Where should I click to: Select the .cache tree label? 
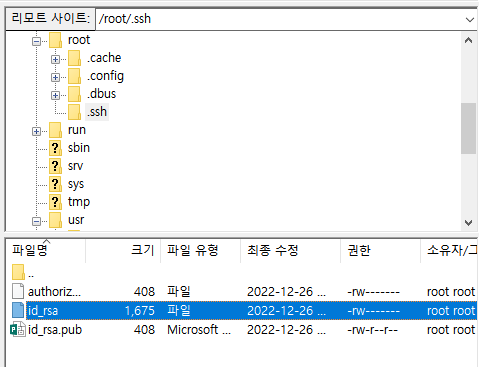[x=104, y=58]
